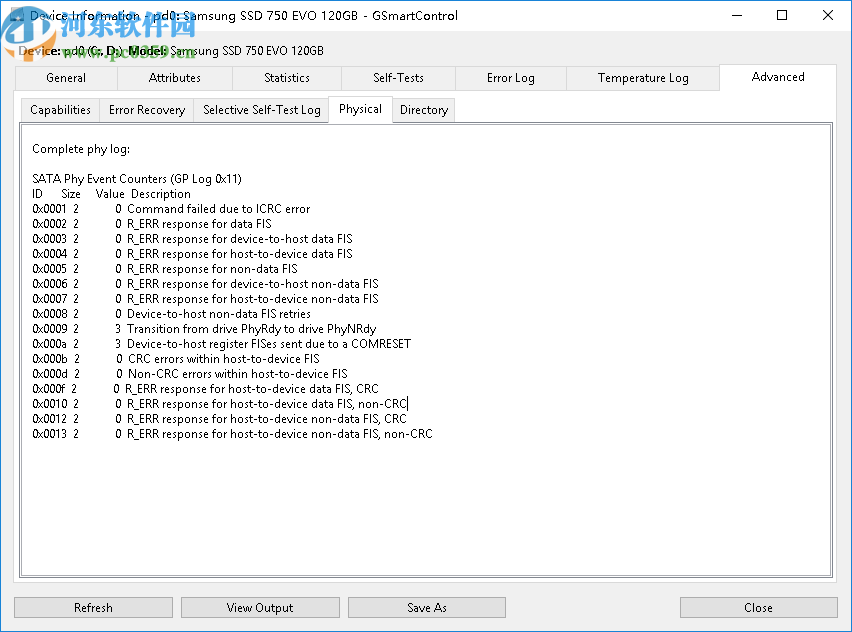Click the View Output button
Image resolution: width=852 pixels, height=632 pixels.
pyautogui.click(x=260, y=608)
